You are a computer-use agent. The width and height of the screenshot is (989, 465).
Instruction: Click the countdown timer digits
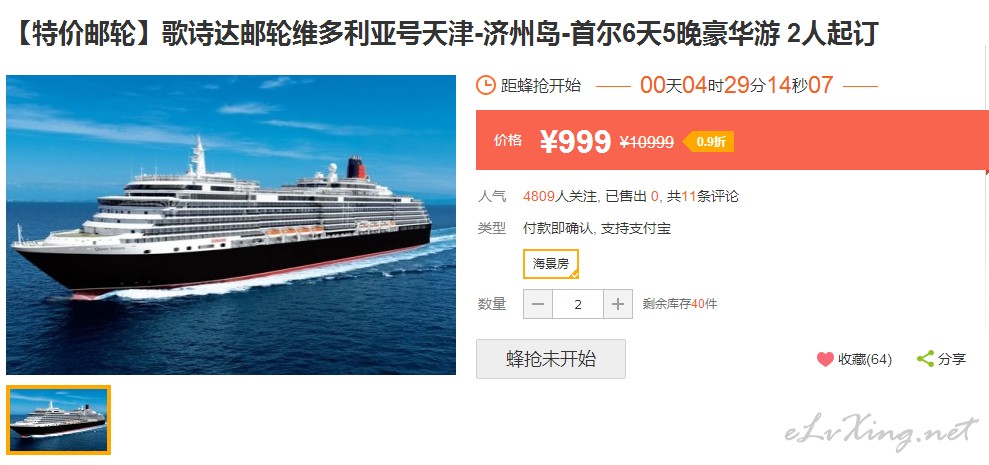[x=736, y=85]
